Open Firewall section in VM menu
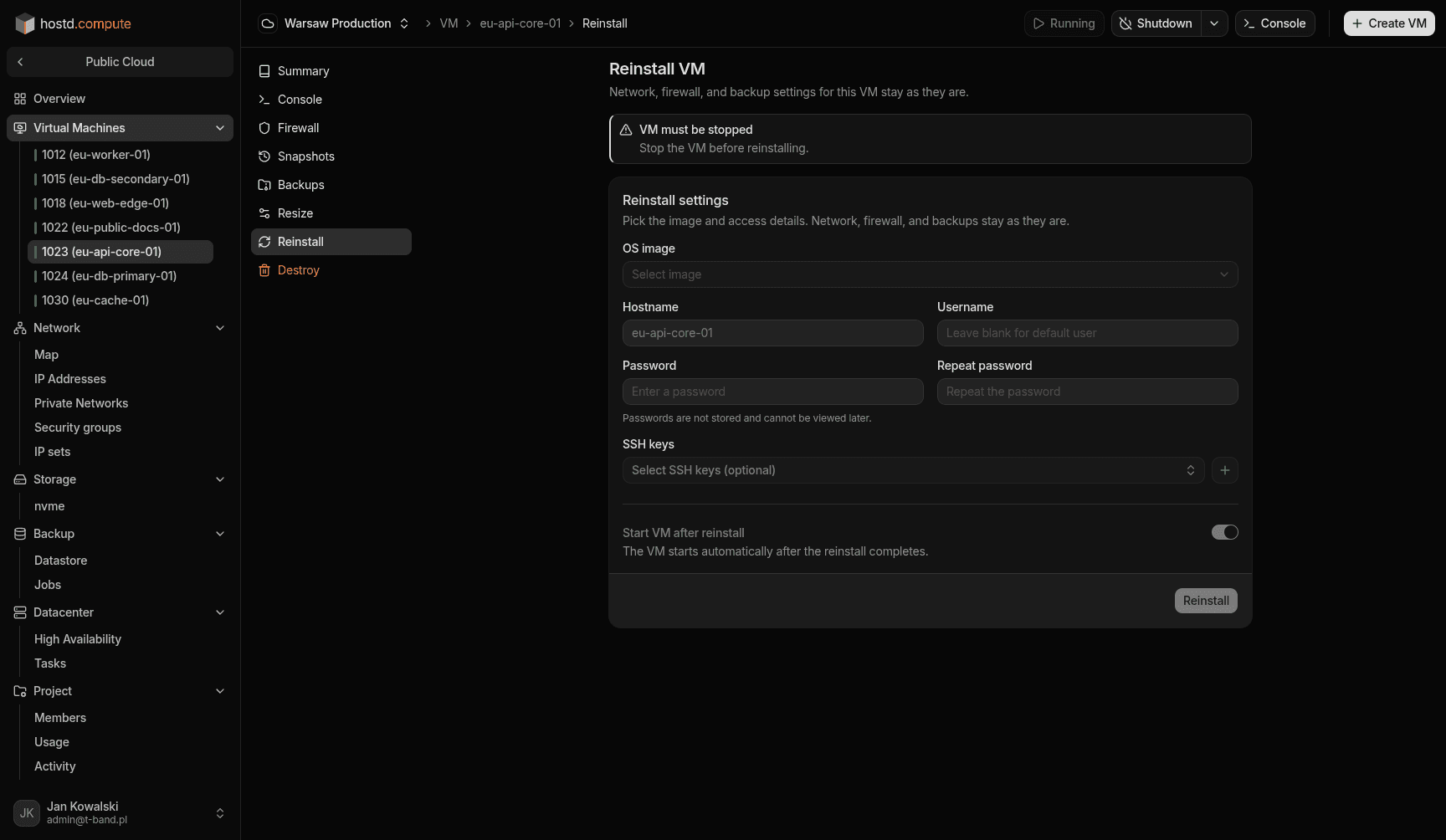Image resolution: width=1446 pixels, height=840 pixels. tap(331, 128)
